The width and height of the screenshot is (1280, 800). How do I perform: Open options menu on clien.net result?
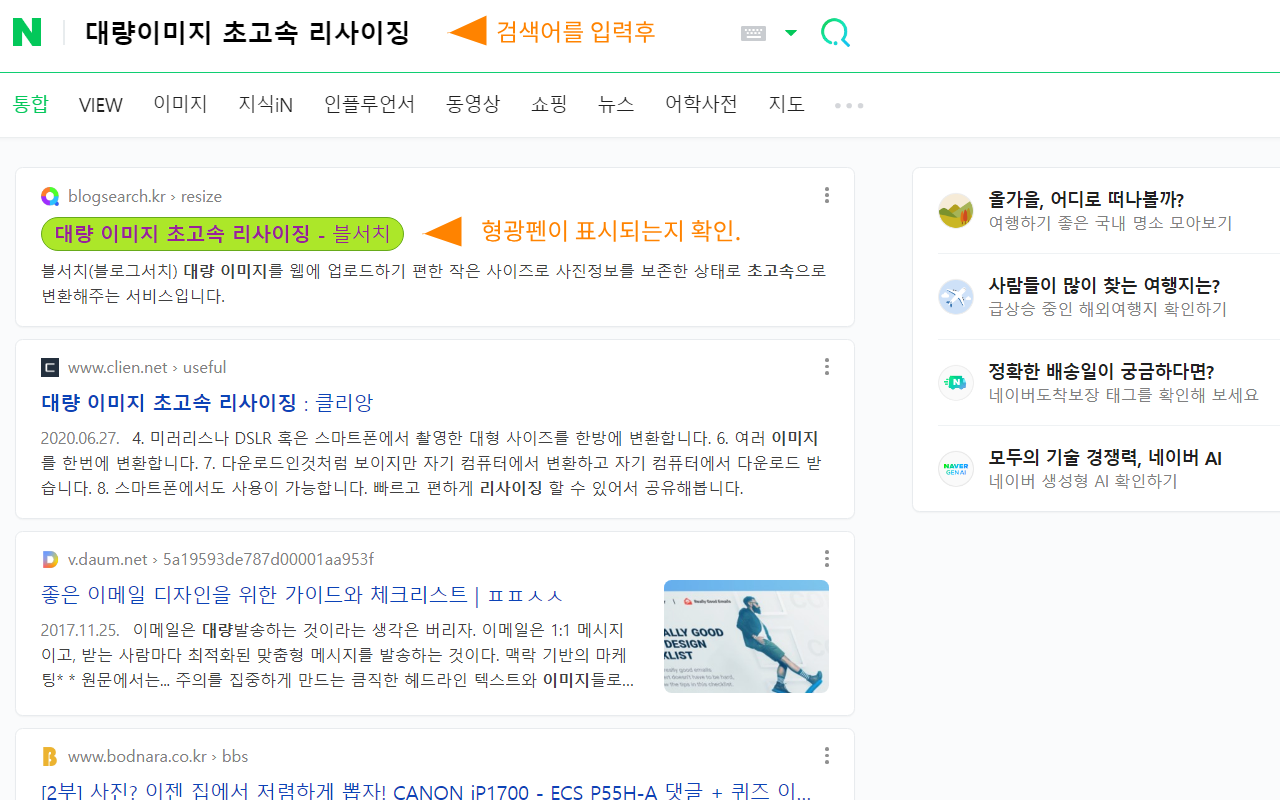(827, 367)
